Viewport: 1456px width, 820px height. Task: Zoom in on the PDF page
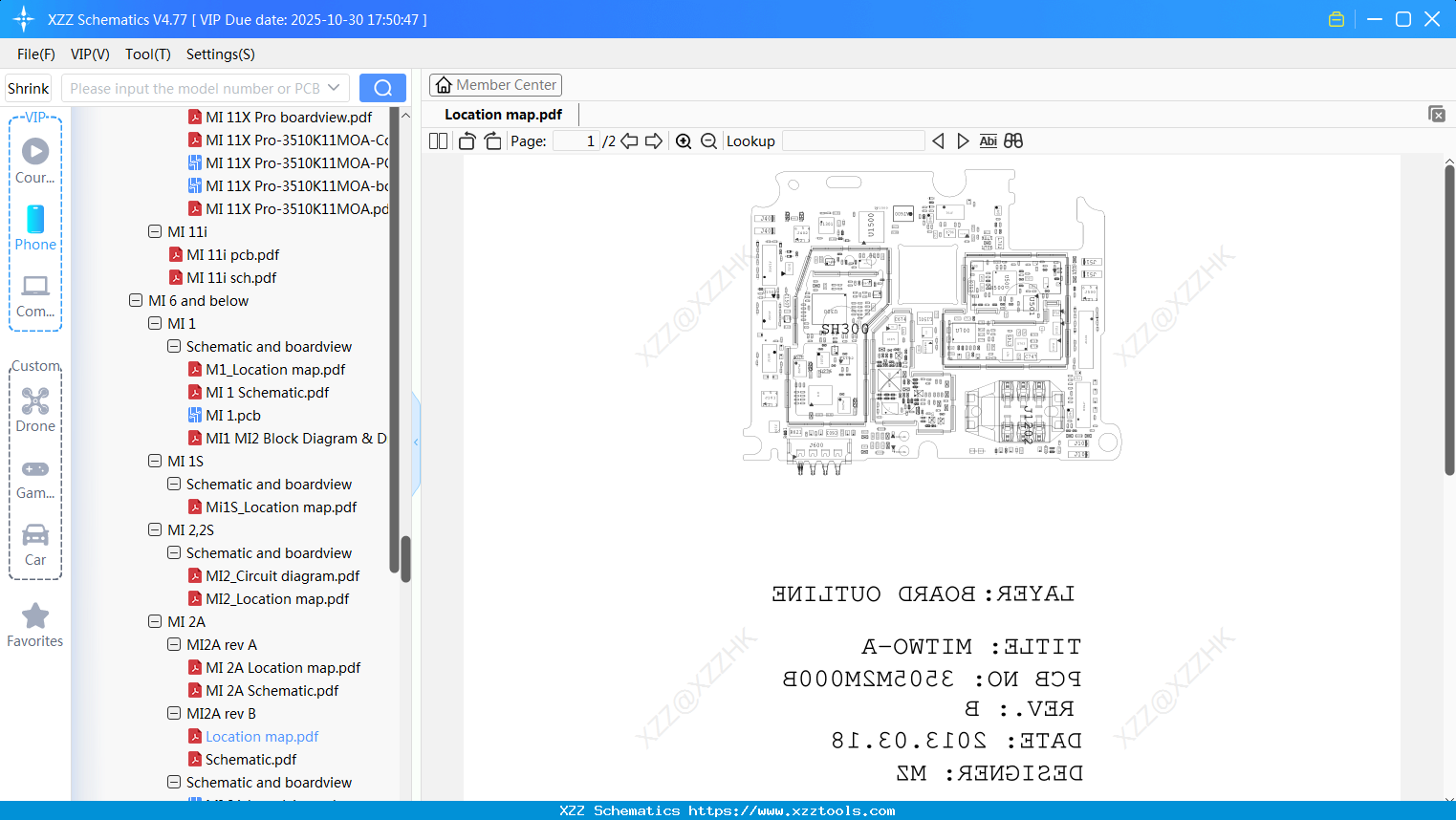point(684,140)
